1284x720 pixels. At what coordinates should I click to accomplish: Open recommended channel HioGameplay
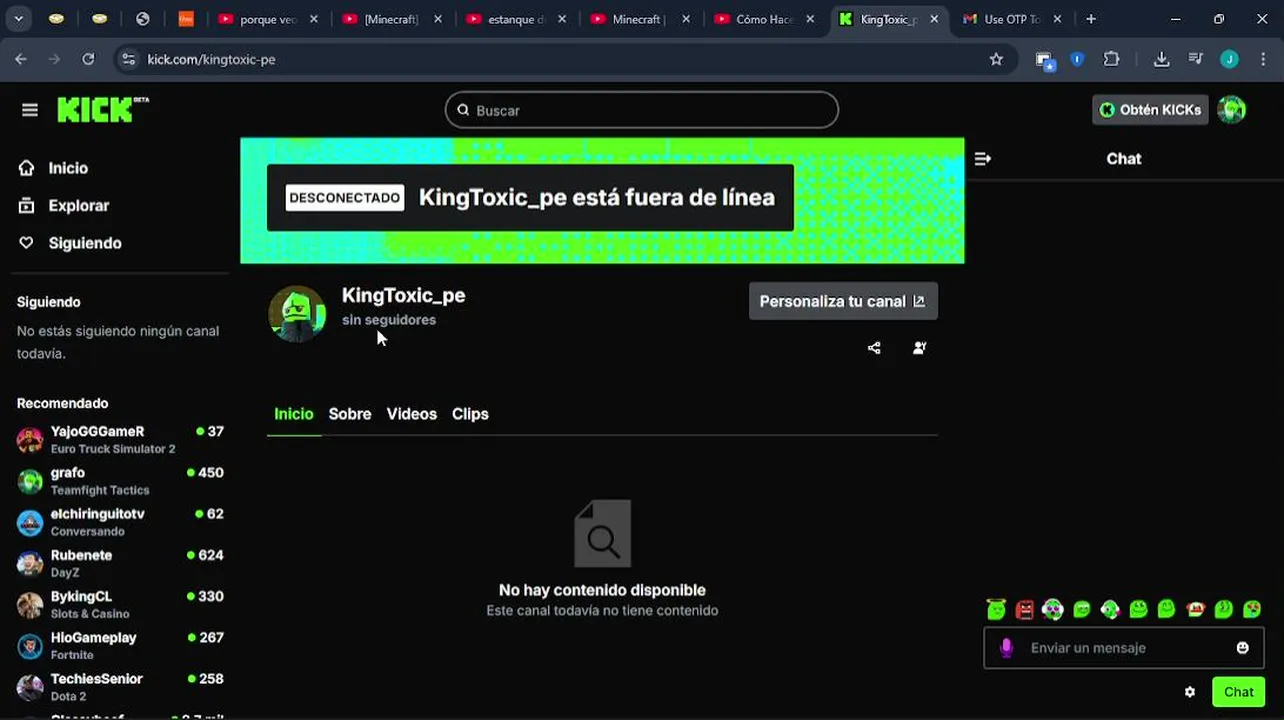(x=120, y=646)
